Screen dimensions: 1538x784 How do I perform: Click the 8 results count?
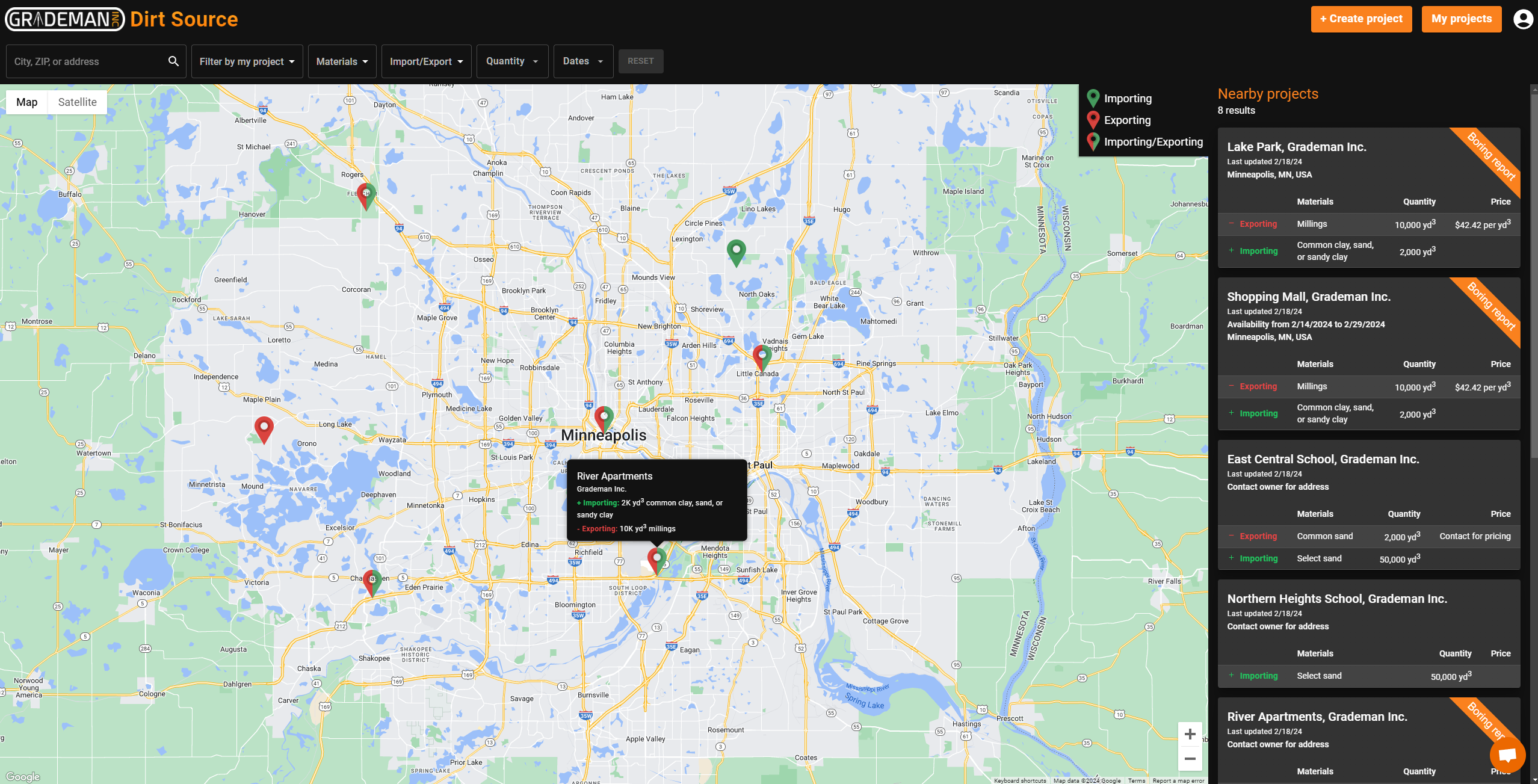click(x=1237, y=110)
